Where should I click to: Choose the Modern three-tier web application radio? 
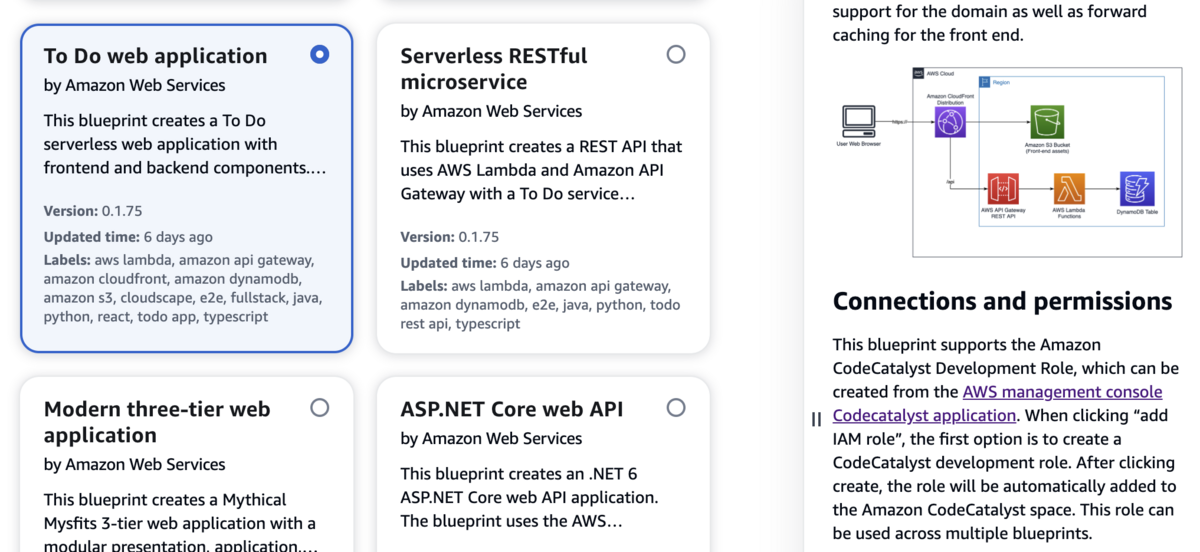320,407
